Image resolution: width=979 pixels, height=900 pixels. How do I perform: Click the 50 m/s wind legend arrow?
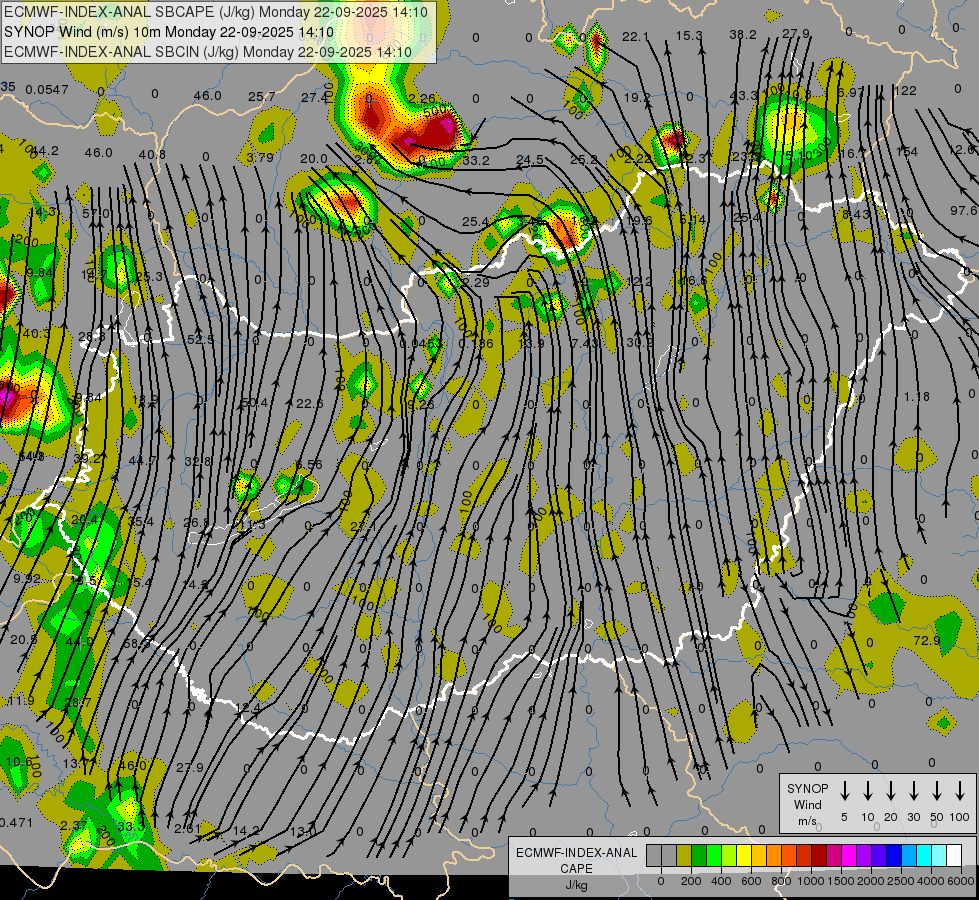coord(937,791)
